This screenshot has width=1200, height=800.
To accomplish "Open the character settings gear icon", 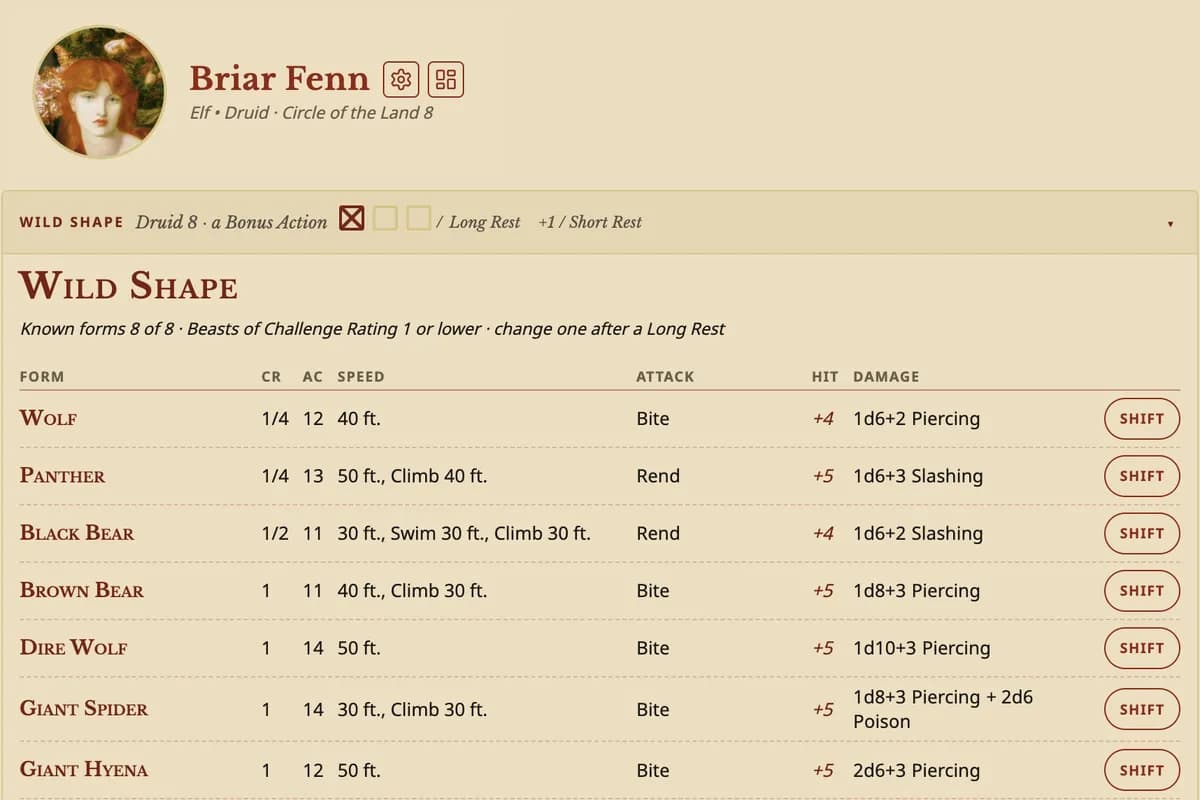I will [x=401, y=79].
